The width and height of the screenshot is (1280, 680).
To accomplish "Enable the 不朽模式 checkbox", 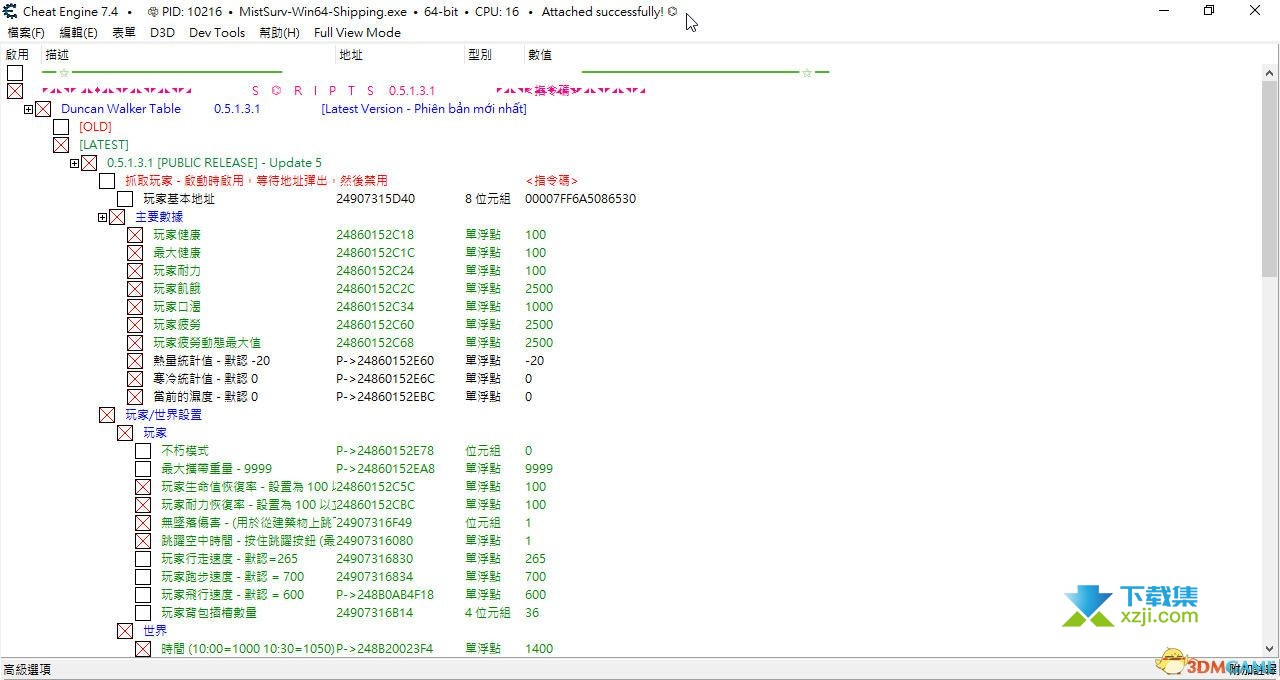I will [x=143, y=451].
